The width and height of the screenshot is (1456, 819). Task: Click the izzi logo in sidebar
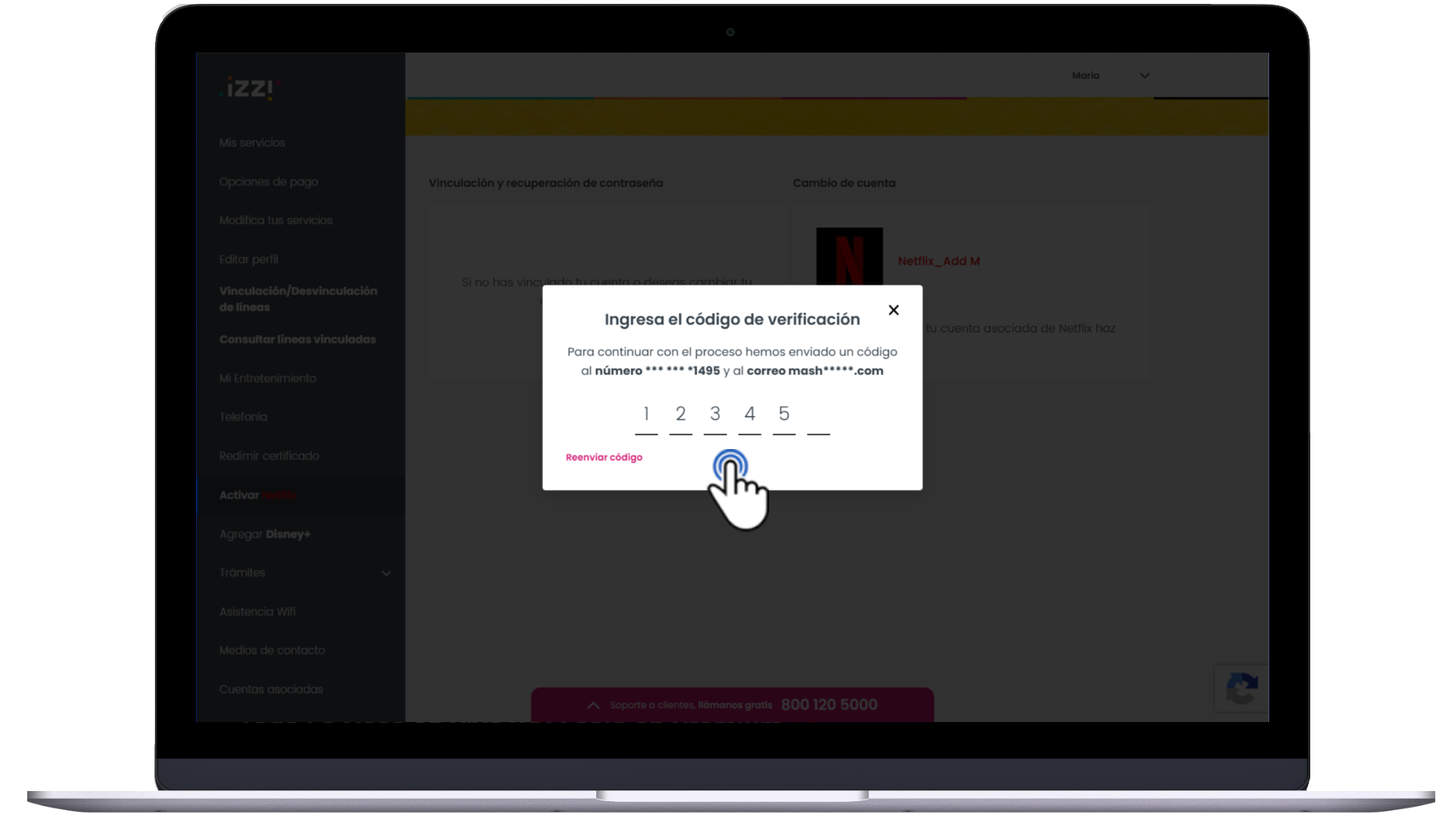[x=249, y=88]
